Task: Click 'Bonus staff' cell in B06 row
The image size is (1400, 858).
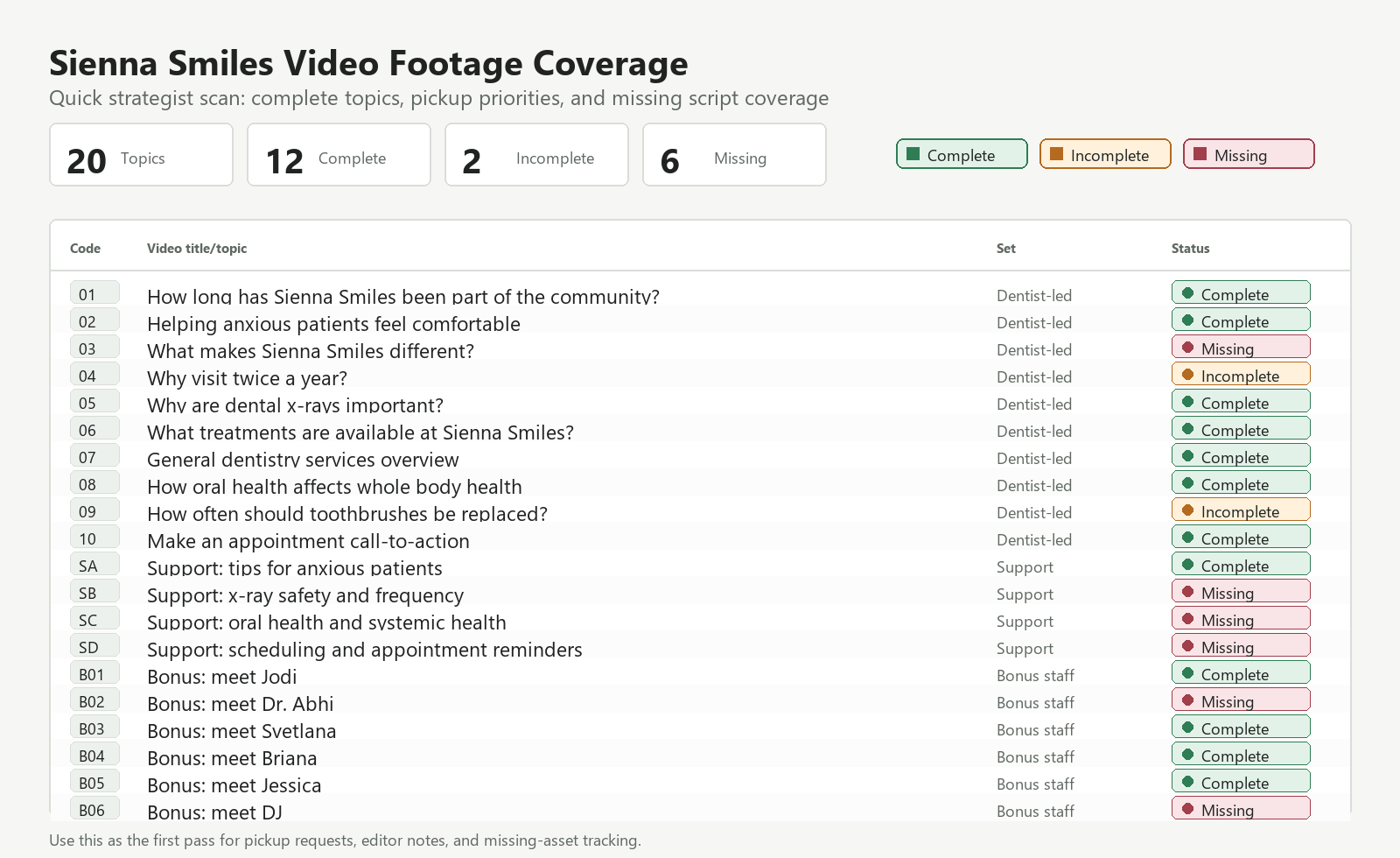Action: point(1035,812)
